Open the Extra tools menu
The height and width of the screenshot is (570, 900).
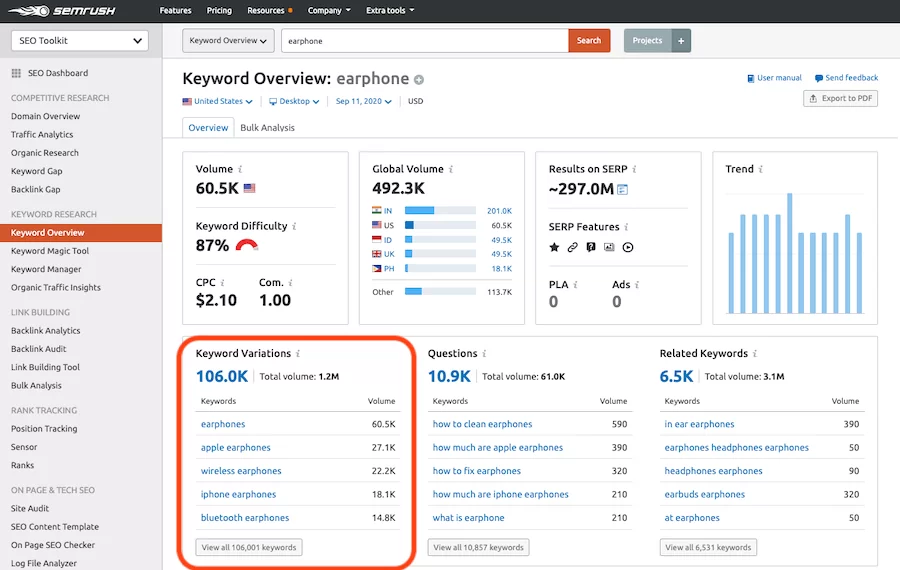click(x=390, y=11)
